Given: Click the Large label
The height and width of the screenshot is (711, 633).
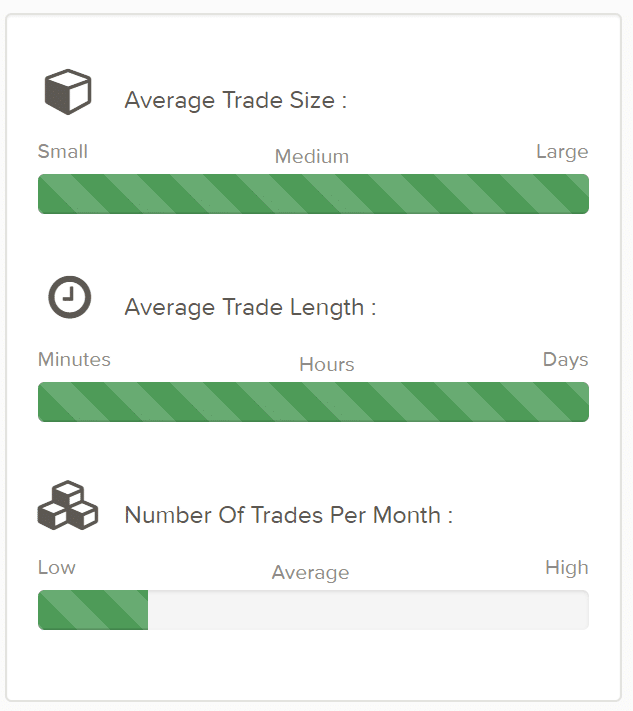Looking at the screenshot, I should click(x=562, y=152).
